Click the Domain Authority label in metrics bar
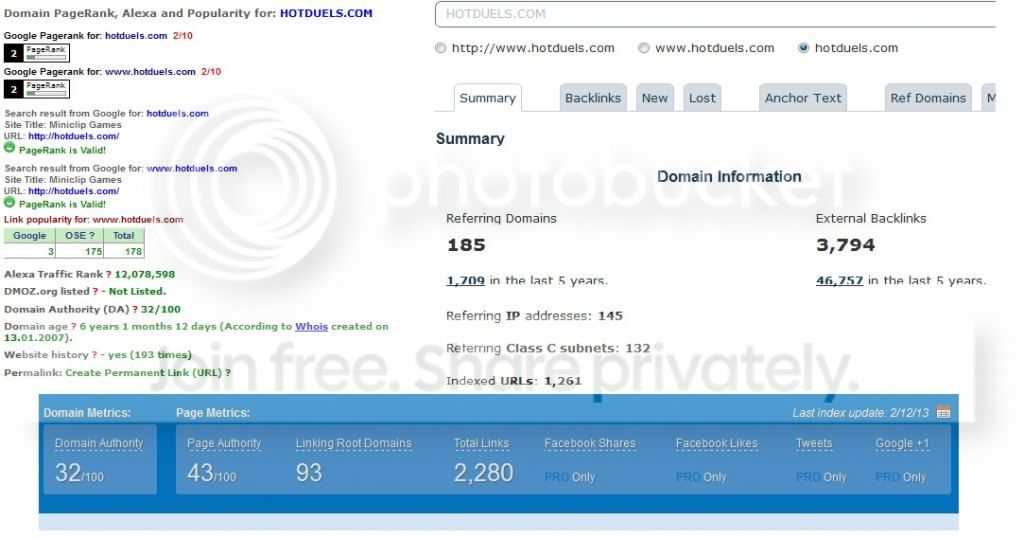The width and height of the screenshot is (1024, 538). 99,443
